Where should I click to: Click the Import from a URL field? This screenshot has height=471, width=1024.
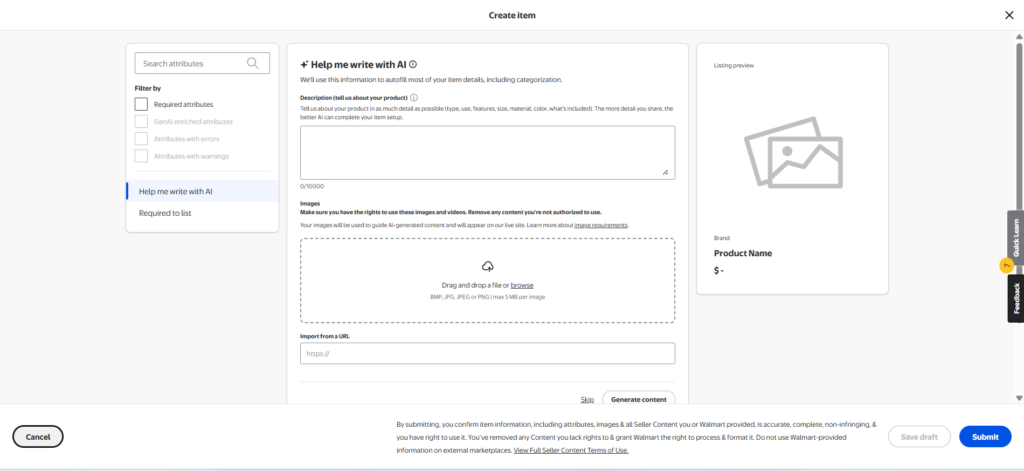(487, 353)
